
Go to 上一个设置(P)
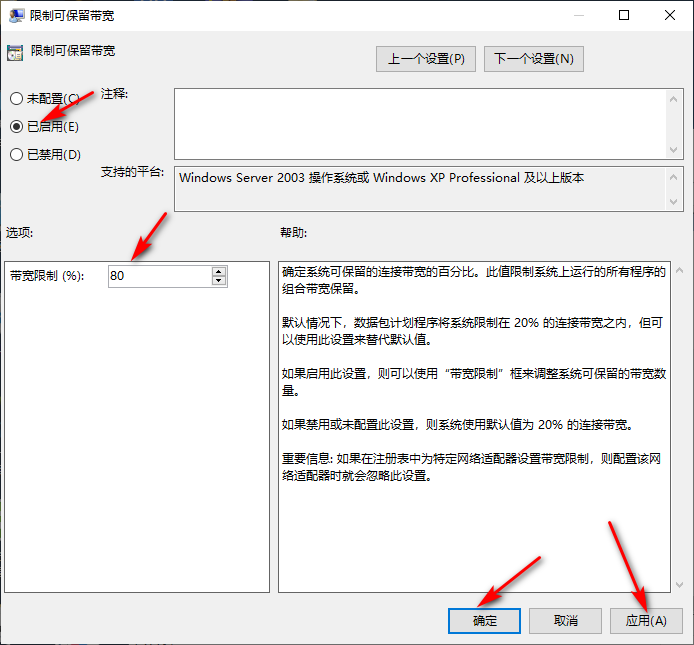(426, 58)
